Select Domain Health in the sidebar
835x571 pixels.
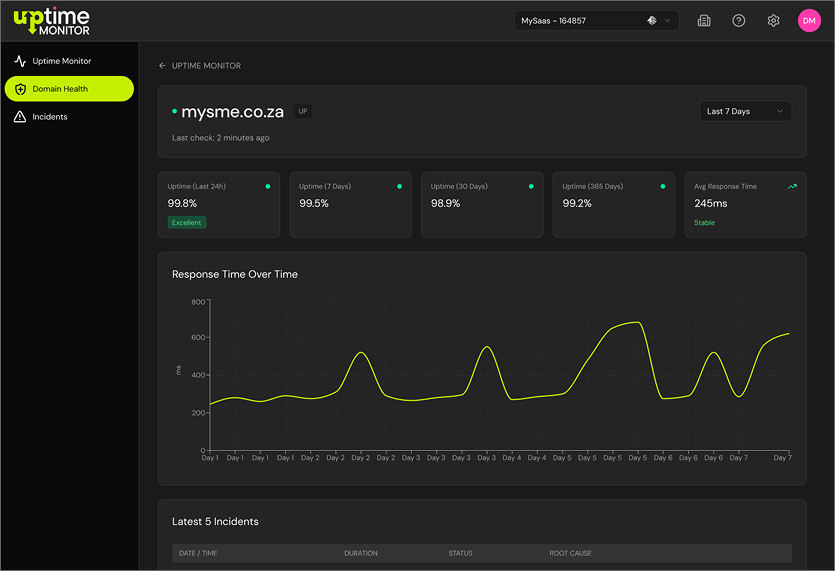[x=69, y=89]
